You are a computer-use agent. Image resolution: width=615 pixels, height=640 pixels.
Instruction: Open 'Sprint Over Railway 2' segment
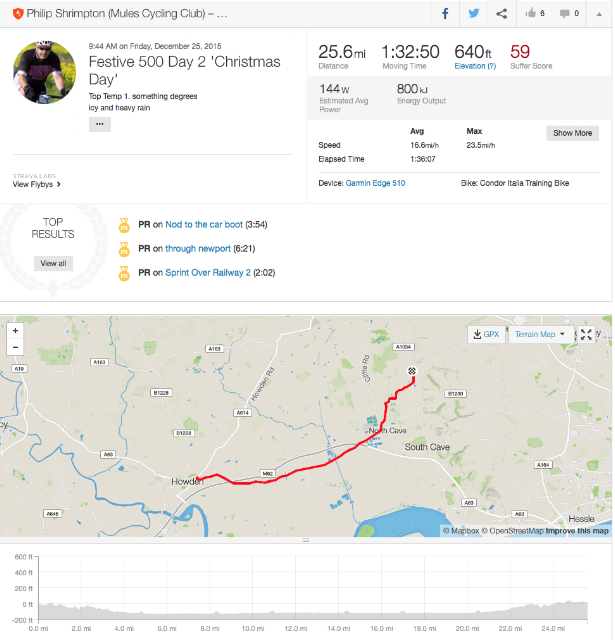pyautogui.click(x=208, y=273)
